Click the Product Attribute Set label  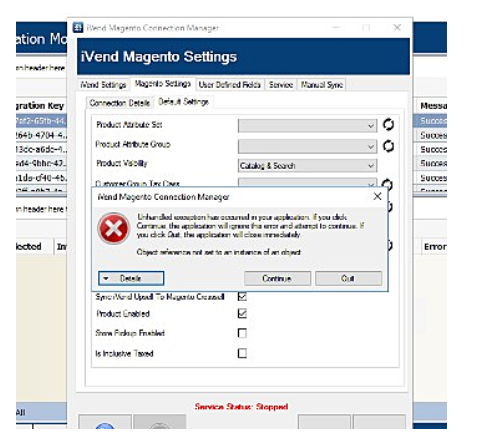coord(129,125)
